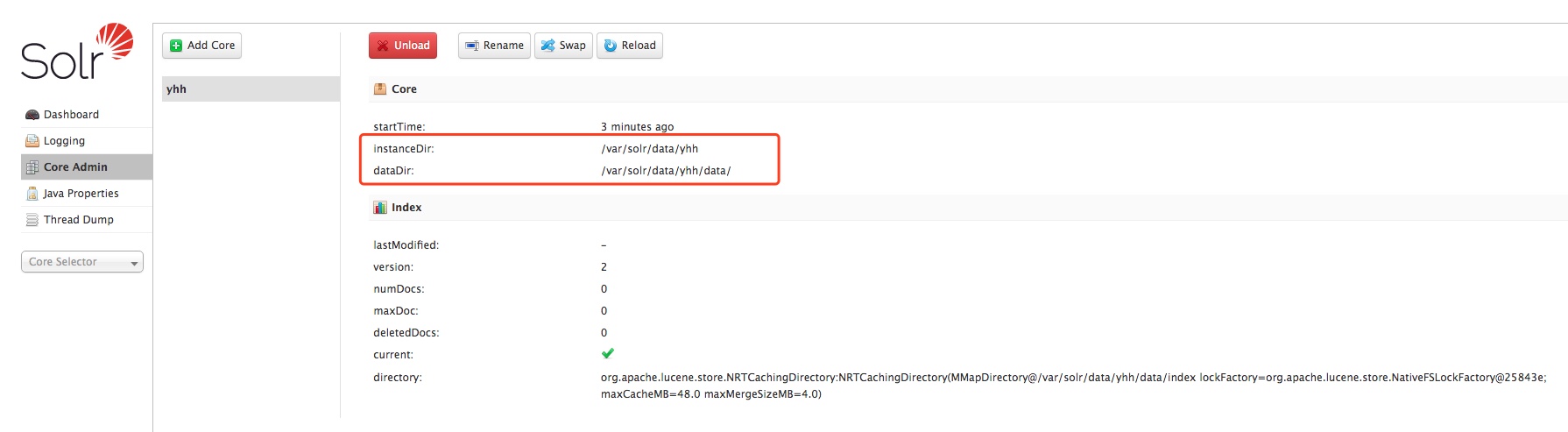
Task: Click the red X Unload icon
Action: tap(383, 46)
